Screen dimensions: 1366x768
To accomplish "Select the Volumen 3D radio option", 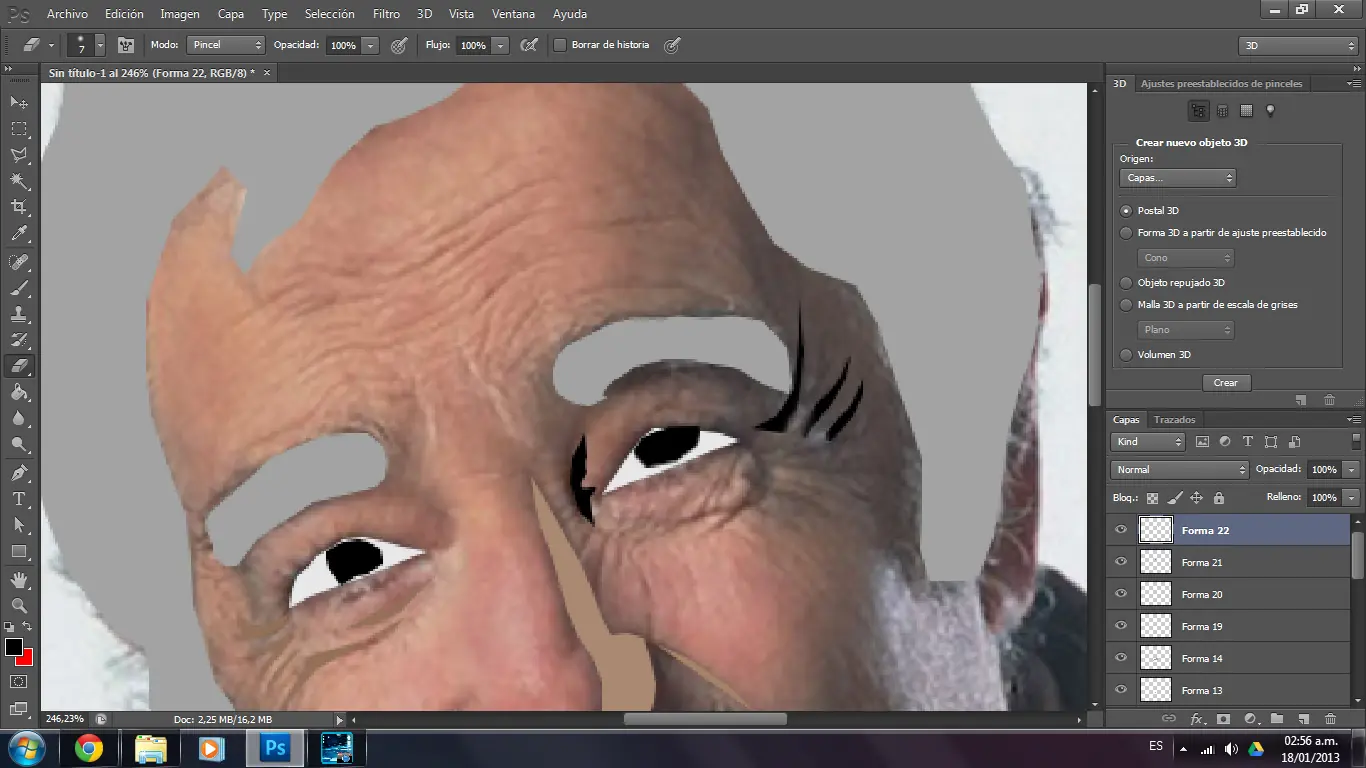I will click(1126, 355).
